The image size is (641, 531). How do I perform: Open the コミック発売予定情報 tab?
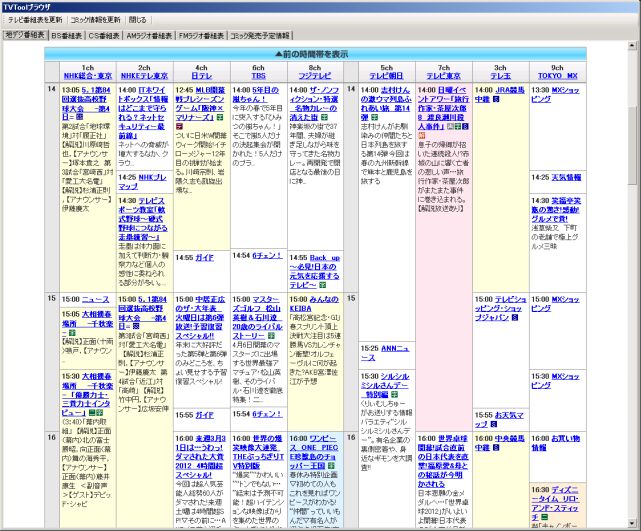tap(260, 36)
